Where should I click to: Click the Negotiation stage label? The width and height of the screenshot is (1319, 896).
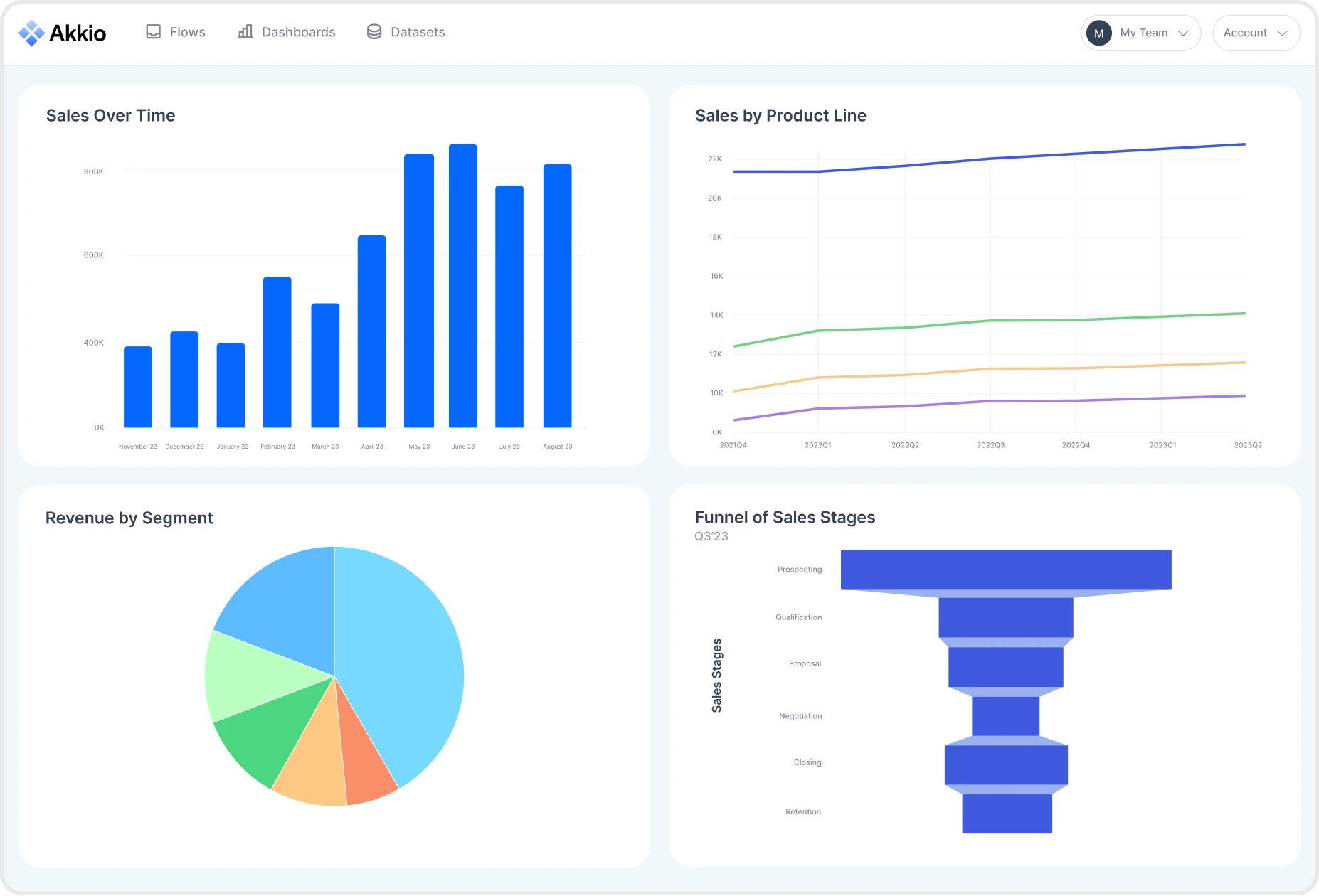800,715
